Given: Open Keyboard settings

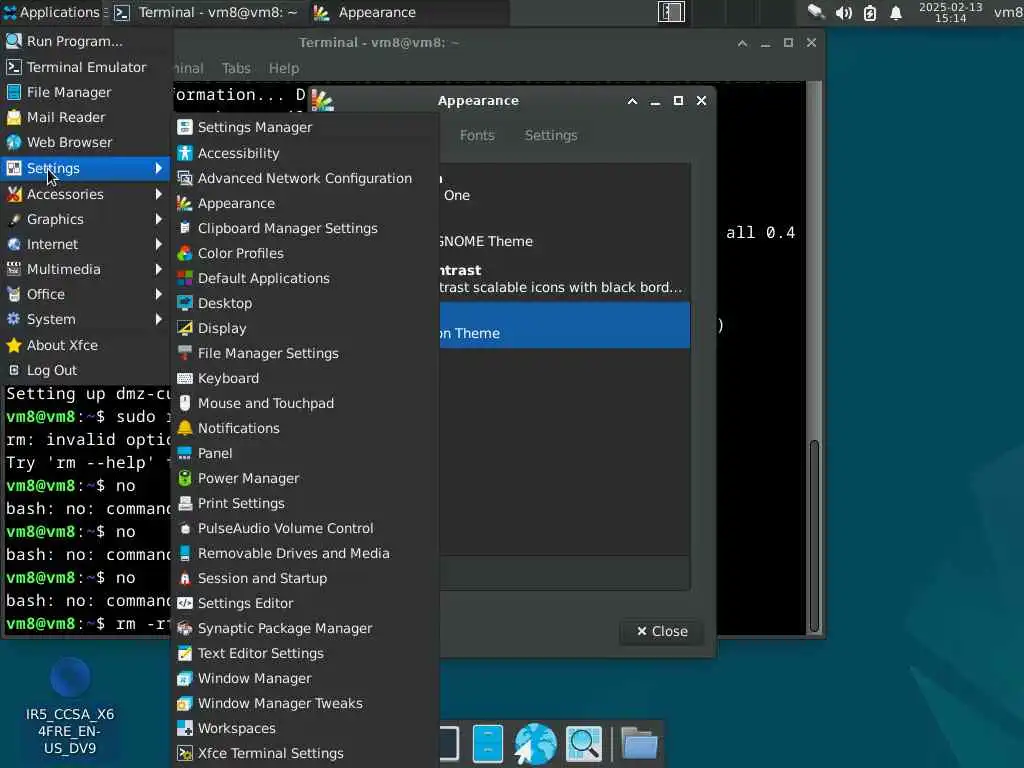Looking at the screenshot, I should pos(304,378).
